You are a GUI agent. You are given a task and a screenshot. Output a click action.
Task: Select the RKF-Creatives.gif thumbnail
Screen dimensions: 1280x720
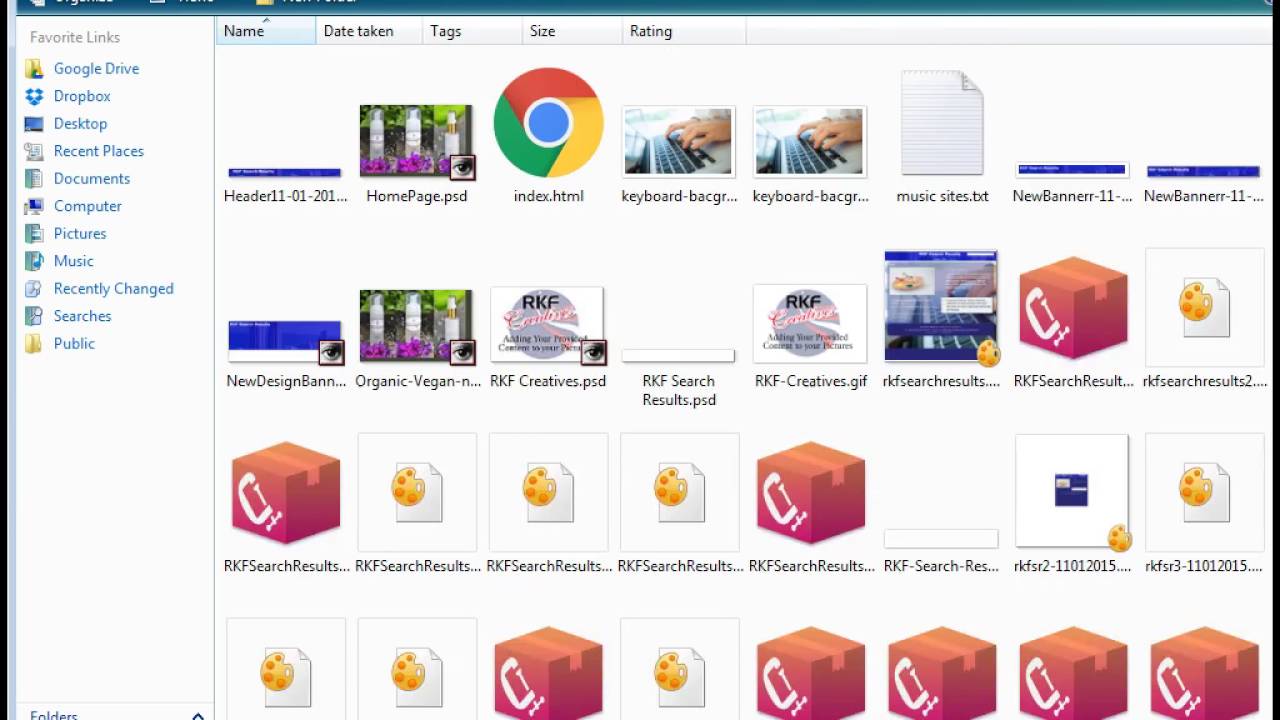(810, 323)
